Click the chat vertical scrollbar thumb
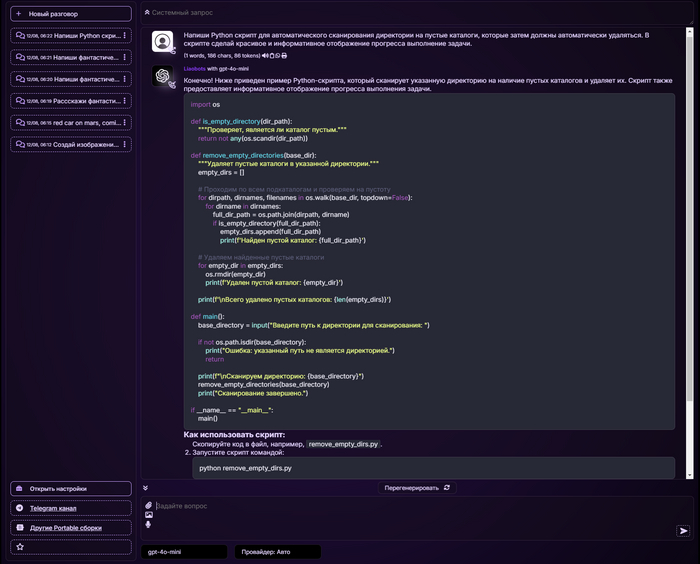This screenshot has width=700, height=564. coord(690,217)
